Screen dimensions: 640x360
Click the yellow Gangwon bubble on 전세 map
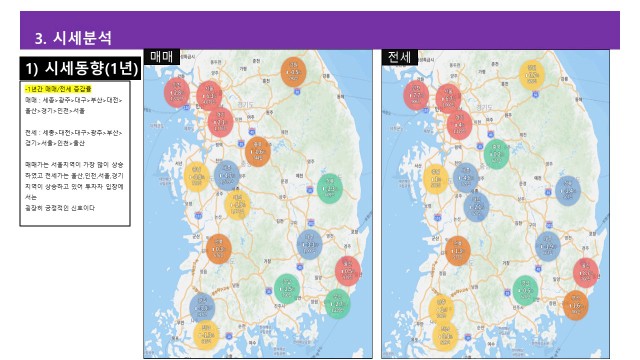pyautogui.click(x=532, y=75)
